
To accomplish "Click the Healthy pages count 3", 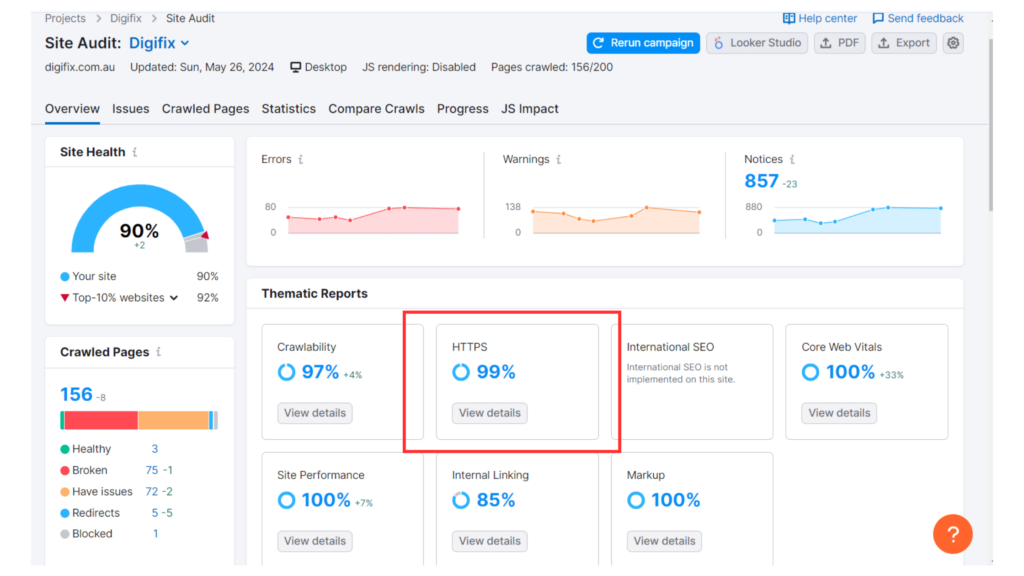I will tap(155, 449).
